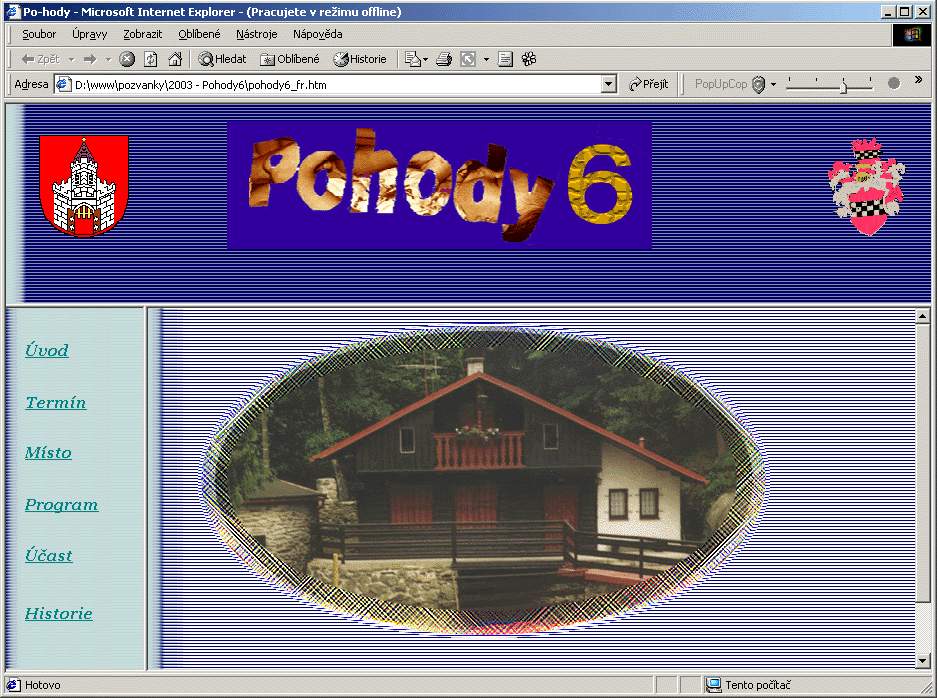Image resolution: width=937 pixels, height=698 pixels.
Task: Click the forward arrow navigation button
Action: pos(90,59)
